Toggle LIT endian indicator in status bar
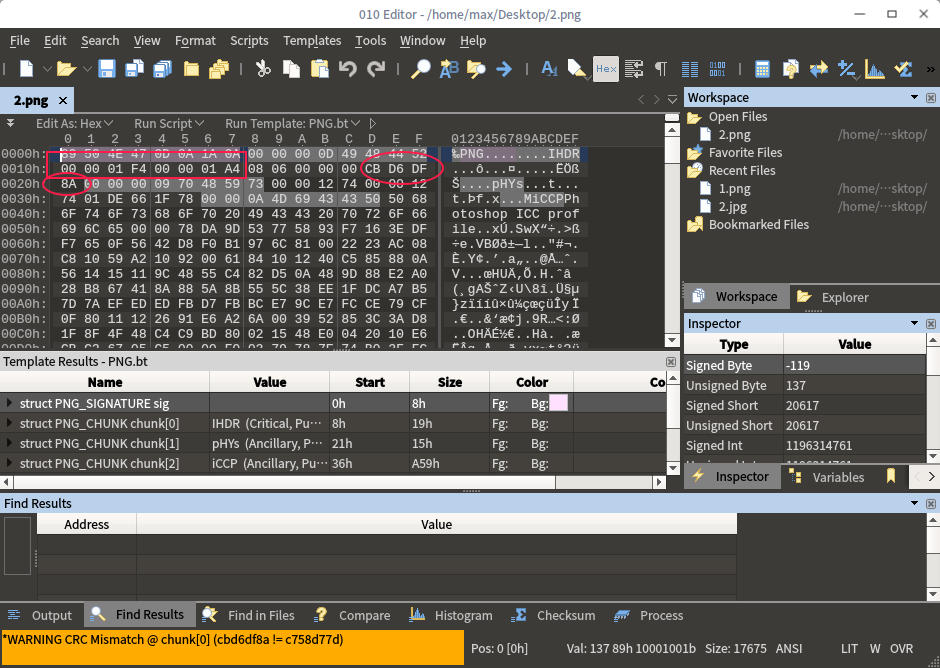Screen dimensions: 940x668 [849, 647]
